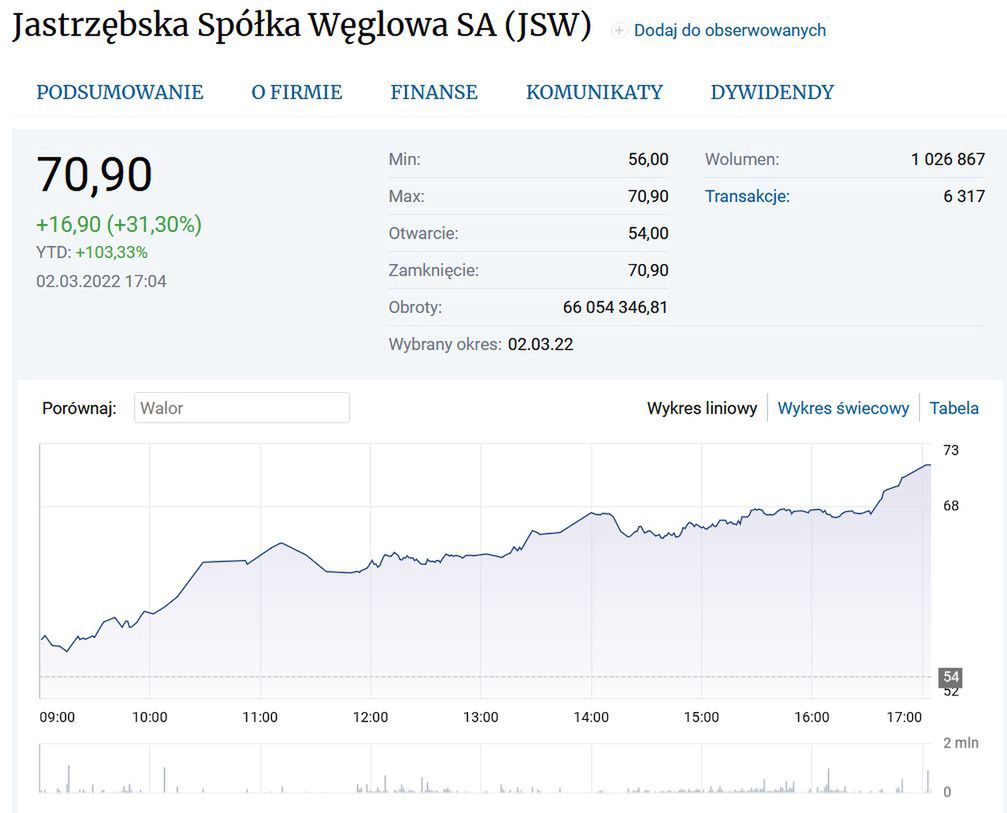
Task: Click the chart's final peak near 17:00
Action: [x=928, y=465]
